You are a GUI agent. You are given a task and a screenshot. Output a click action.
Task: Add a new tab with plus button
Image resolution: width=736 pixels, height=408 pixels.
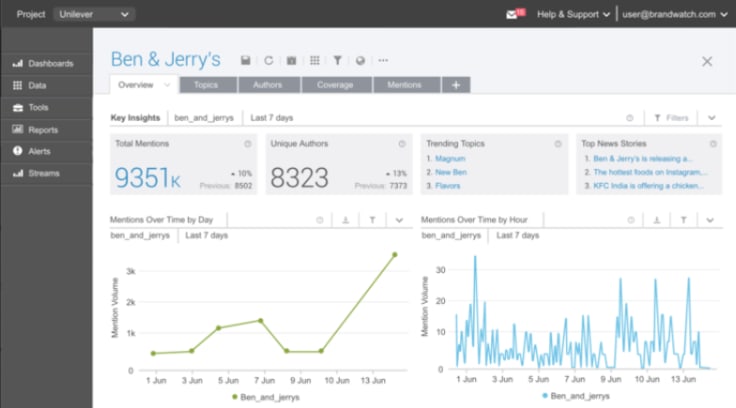coord(456,85)
